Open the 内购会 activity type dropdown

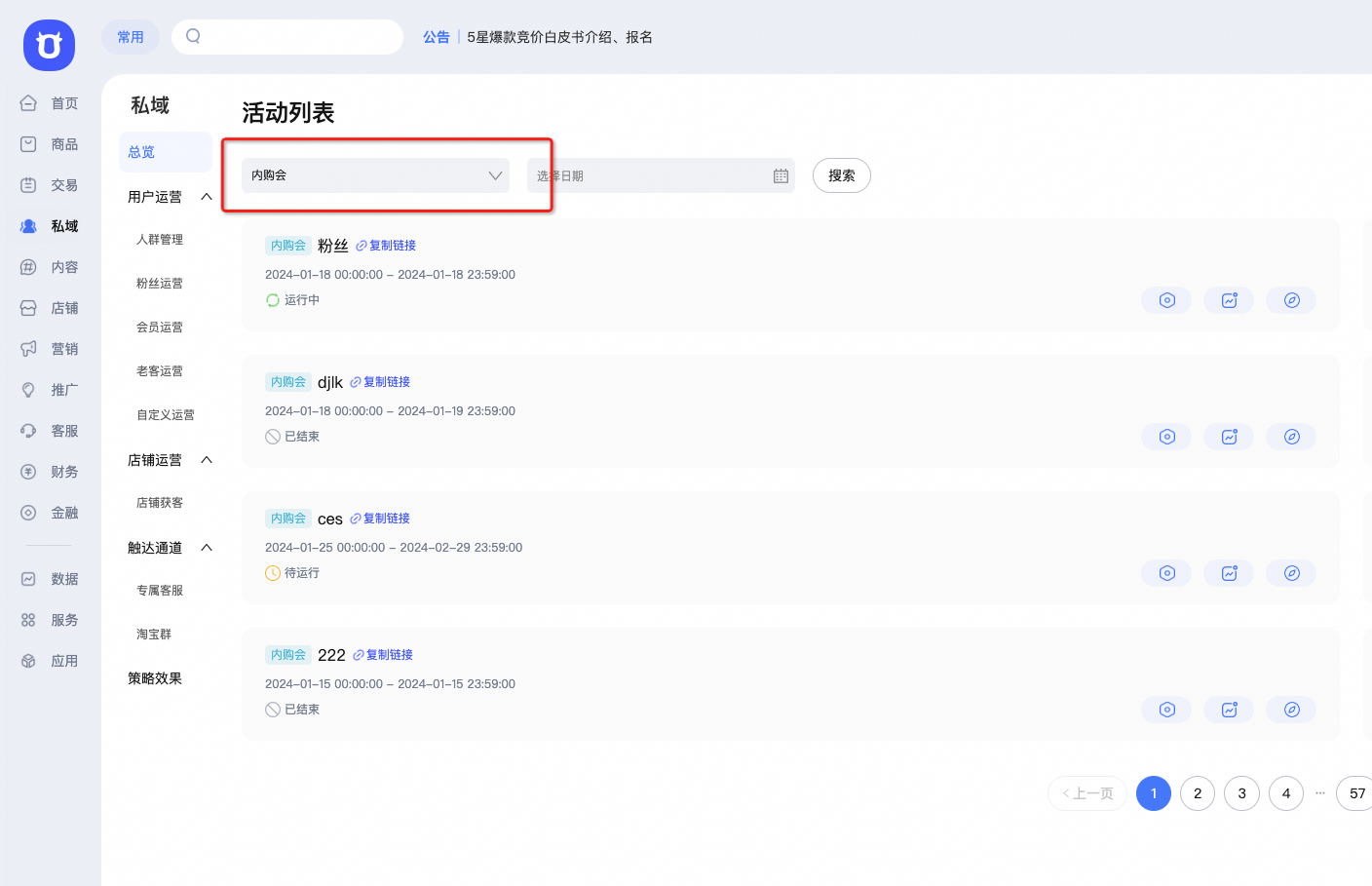pos(375,175)
